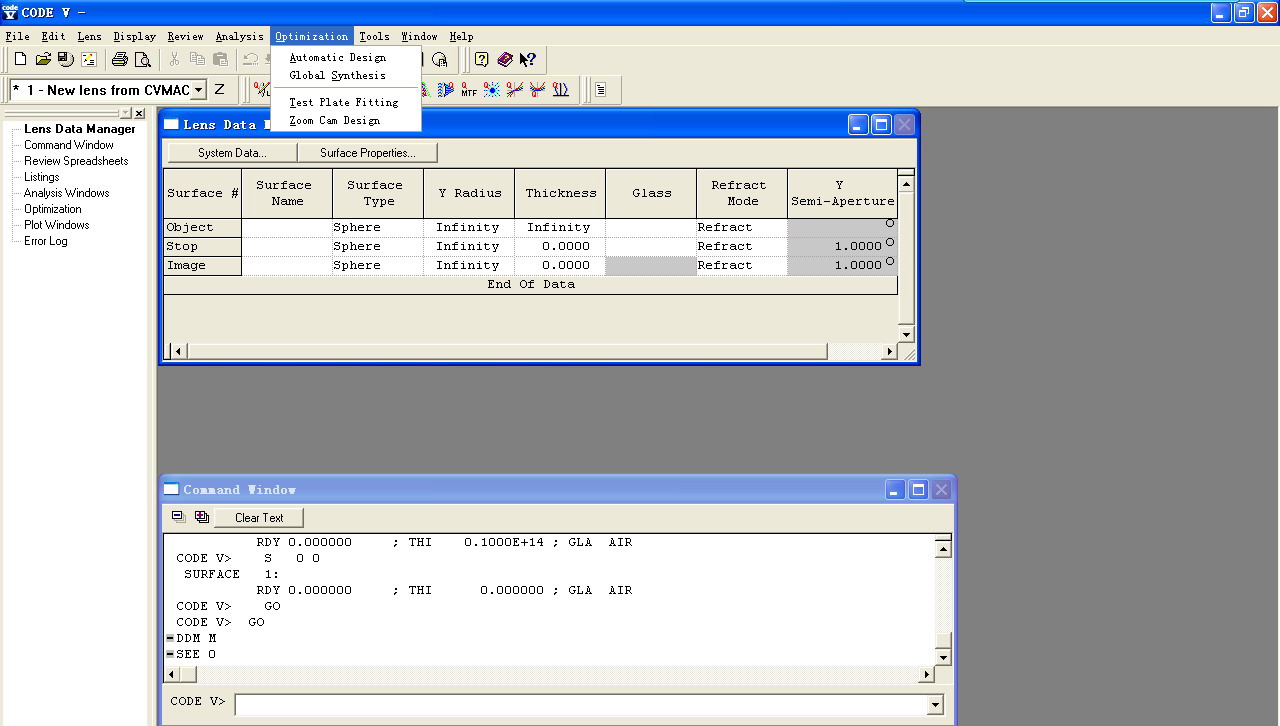Click the MTF analysis toolbar icon
Screen dimensions: 1280x726
point(469,90)
